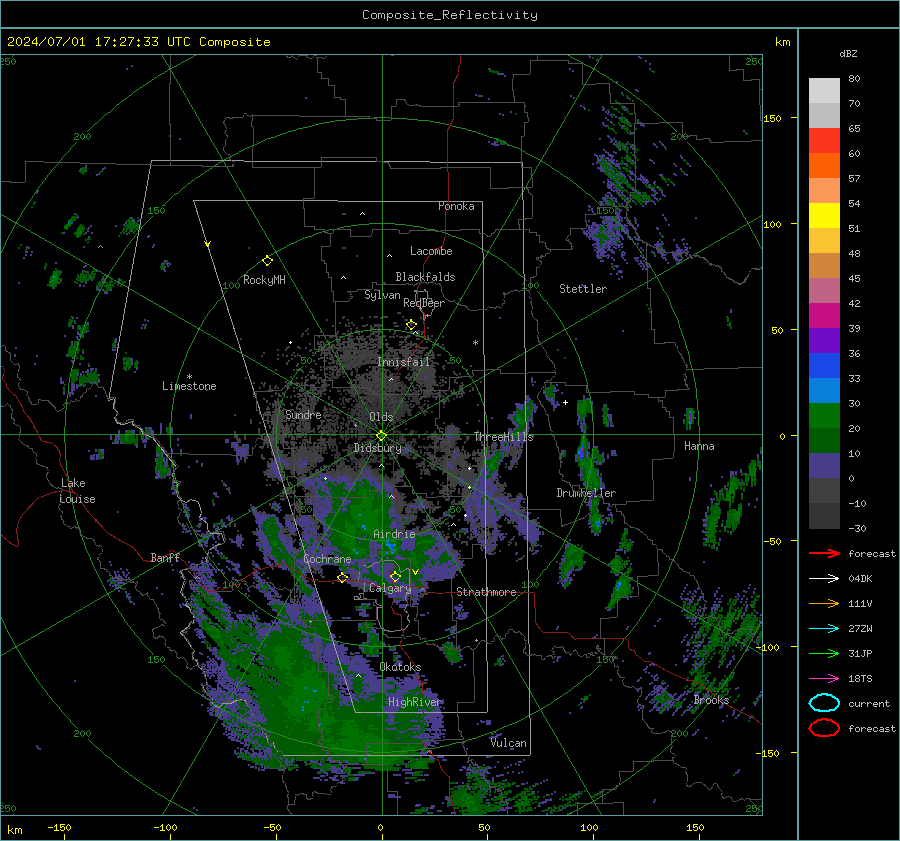Click the RockyMH label

[x=263, y=280]
